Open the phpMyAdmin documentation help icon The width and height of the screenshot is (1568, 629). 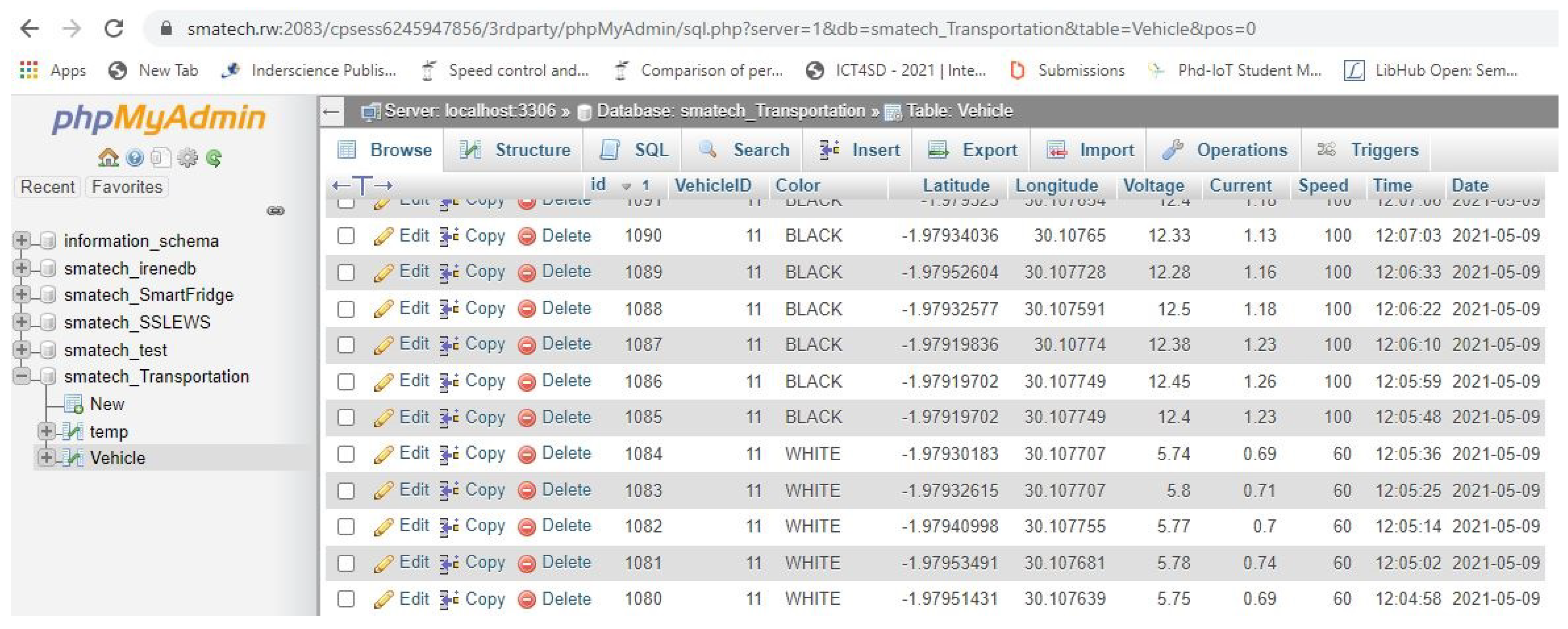pyautogui.click(x=135, y=158)
